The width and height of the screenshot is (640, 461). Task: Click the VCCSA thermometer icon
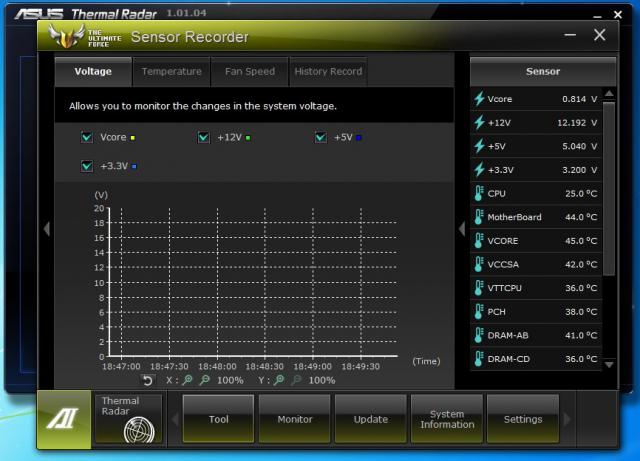[479, 265]
